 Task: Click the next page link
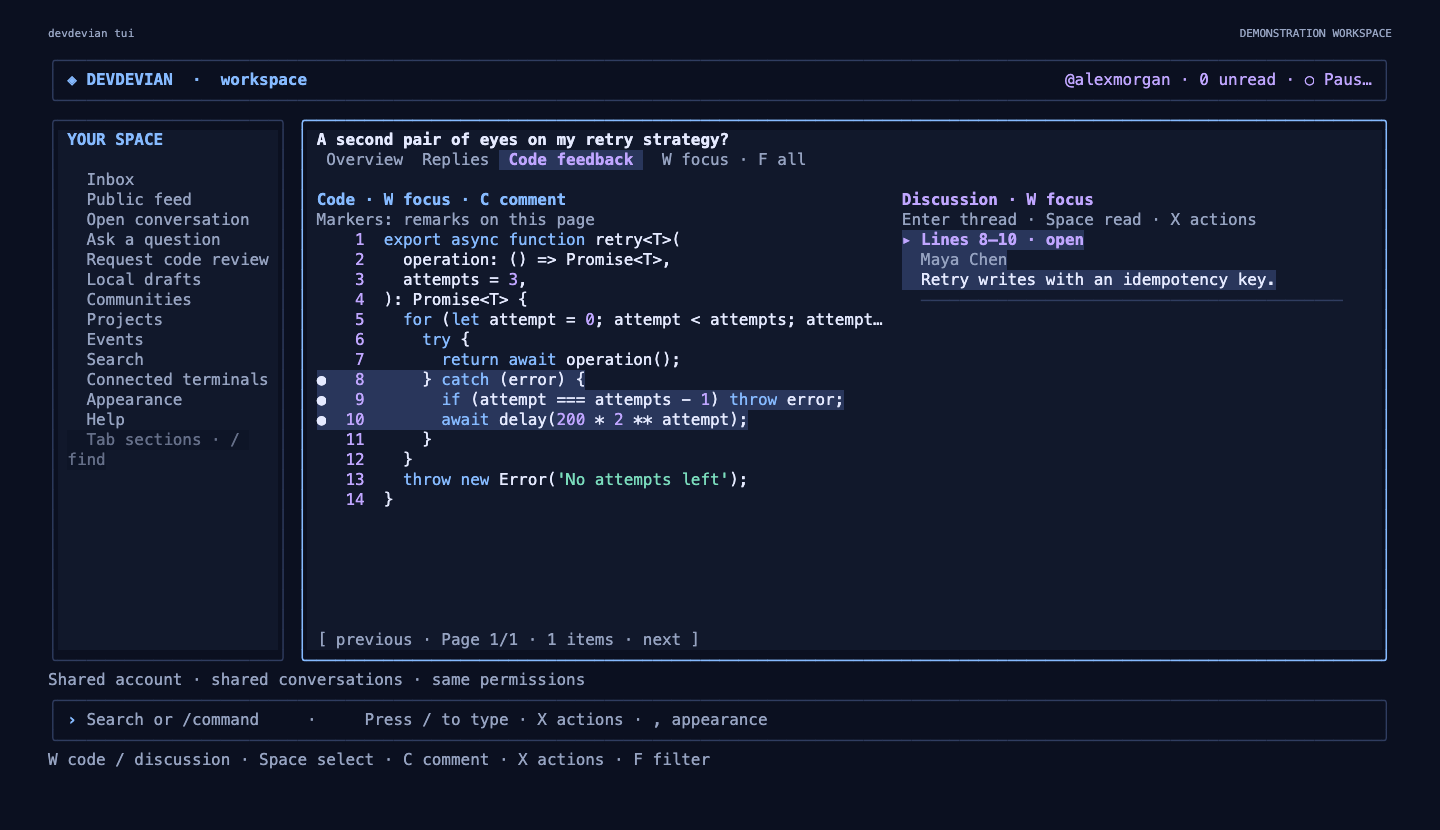(662, 640)
